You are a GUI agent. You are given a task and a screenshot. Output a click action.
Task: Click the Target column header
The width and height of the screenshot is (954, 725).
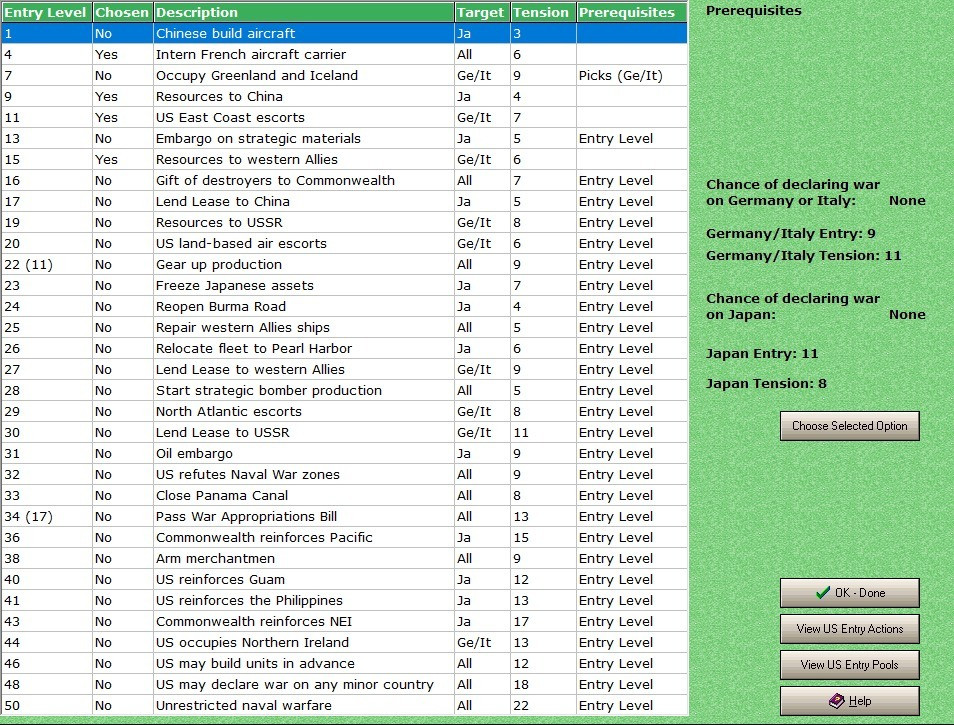tap(482, 12)
